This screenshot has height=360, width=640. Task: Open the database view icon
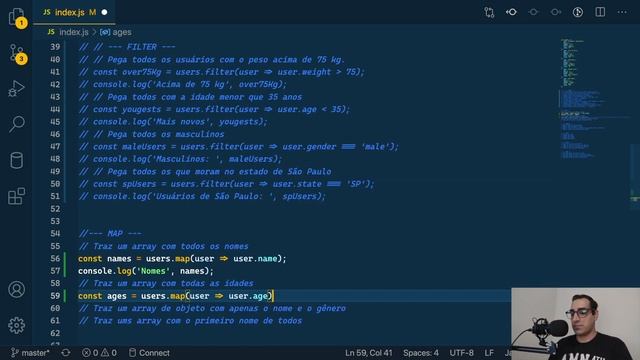pos(17,160)
